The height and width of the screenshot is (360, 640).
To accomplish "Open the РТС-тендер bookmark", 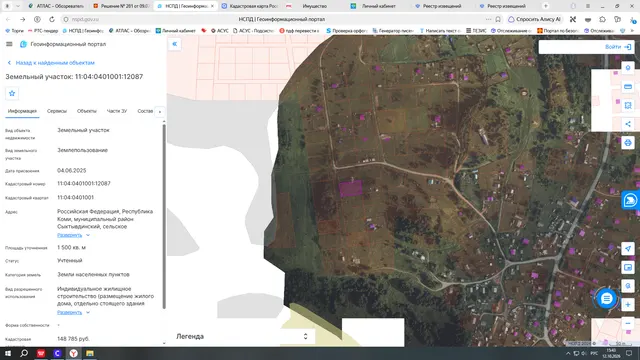I will 43,31.
